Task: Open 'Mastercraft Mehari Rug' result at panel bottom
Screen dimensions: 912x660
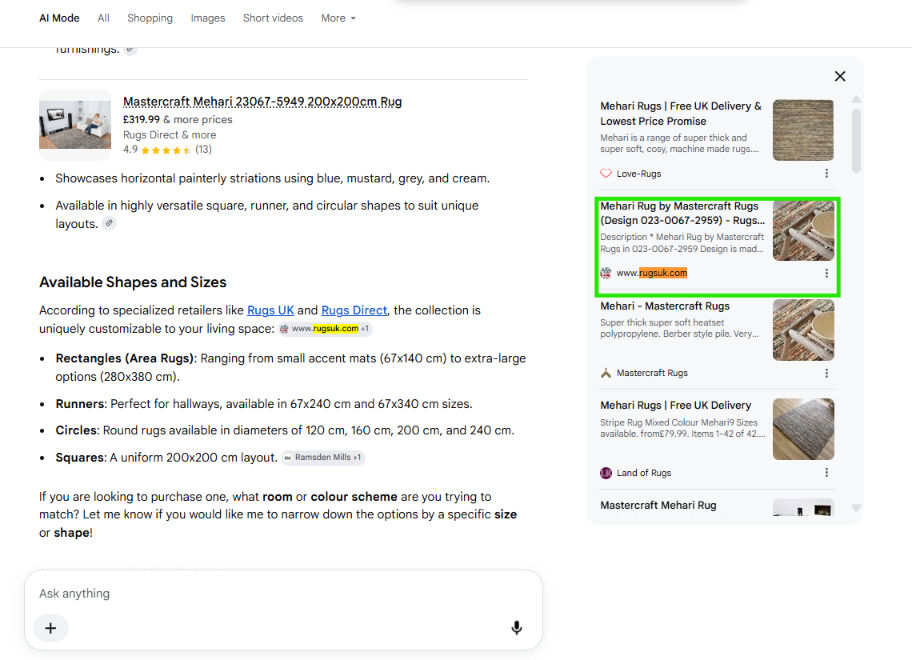Action: (x=658, y=505)
